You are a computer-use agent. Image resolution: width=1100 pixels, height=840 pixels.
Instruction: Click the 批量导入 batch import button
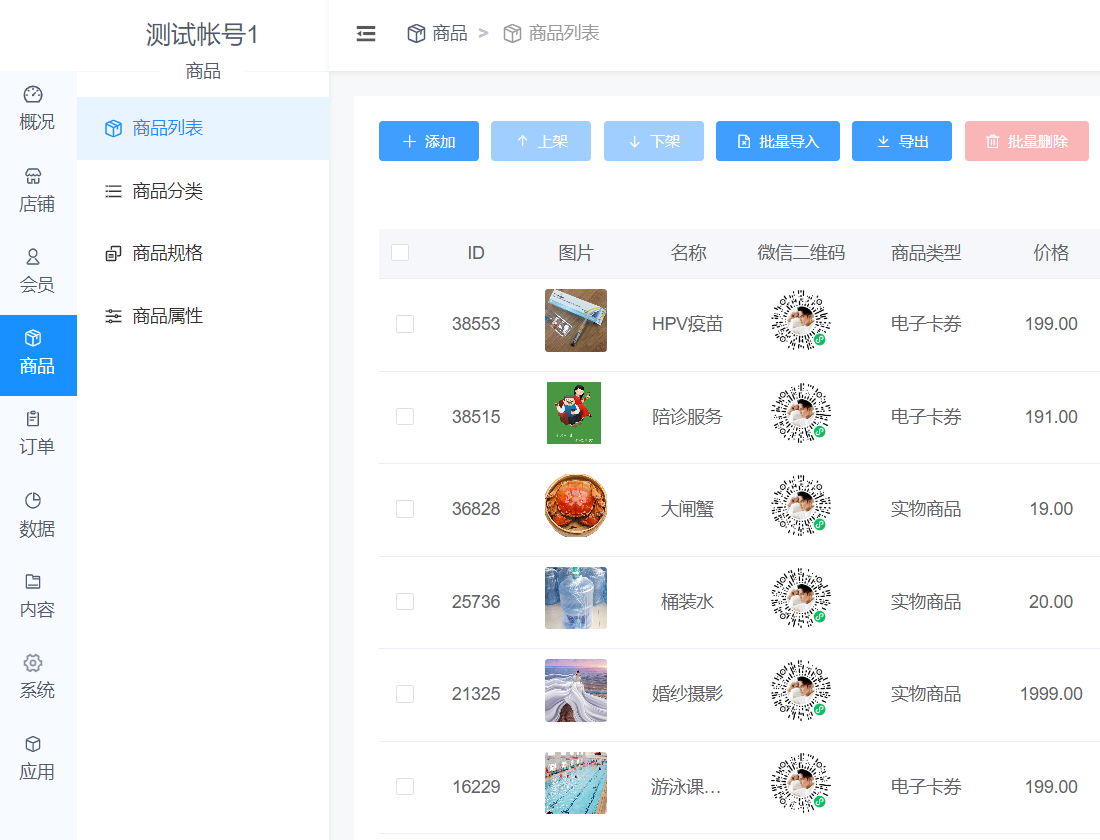pos(777,141)
